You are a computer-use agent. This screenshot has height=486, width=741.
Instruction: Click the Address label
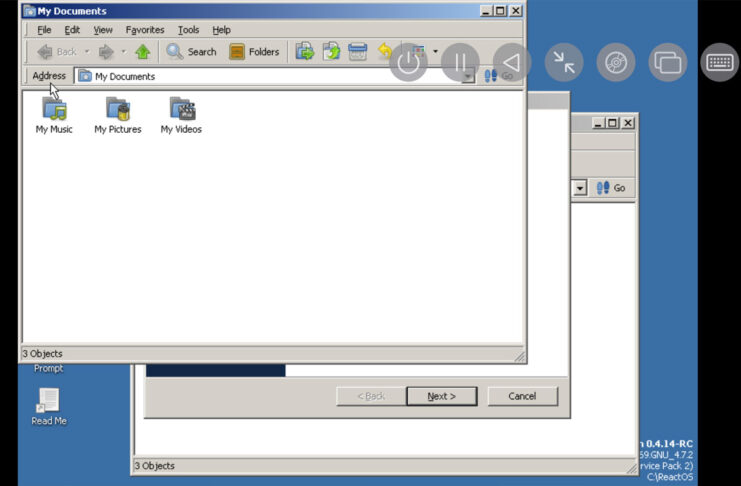pos(49,76)
